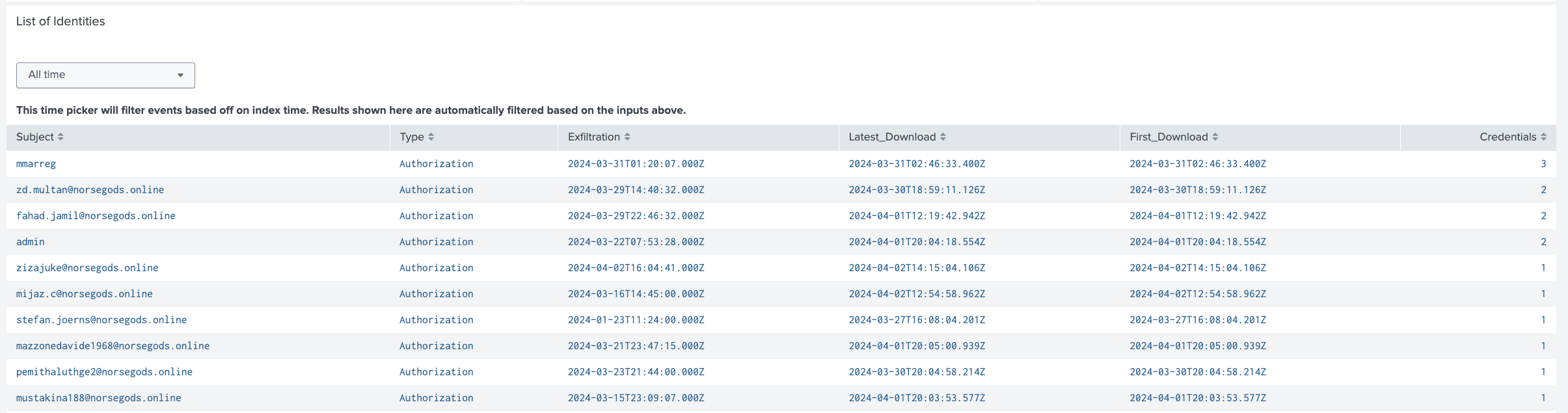The image size is (1568, 413).
Task: Open zd.multan@norsegods.online identity
Action: click(90, 190)
